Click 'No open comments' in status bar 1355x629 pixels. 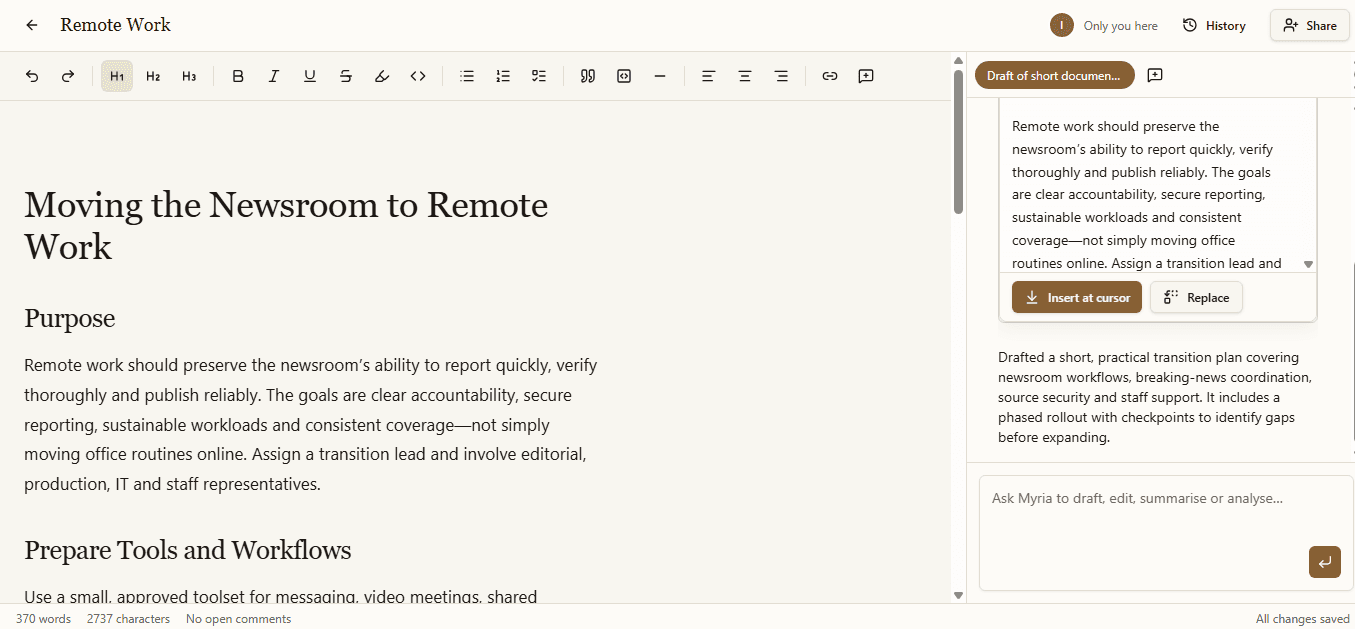tap(238, 619)
